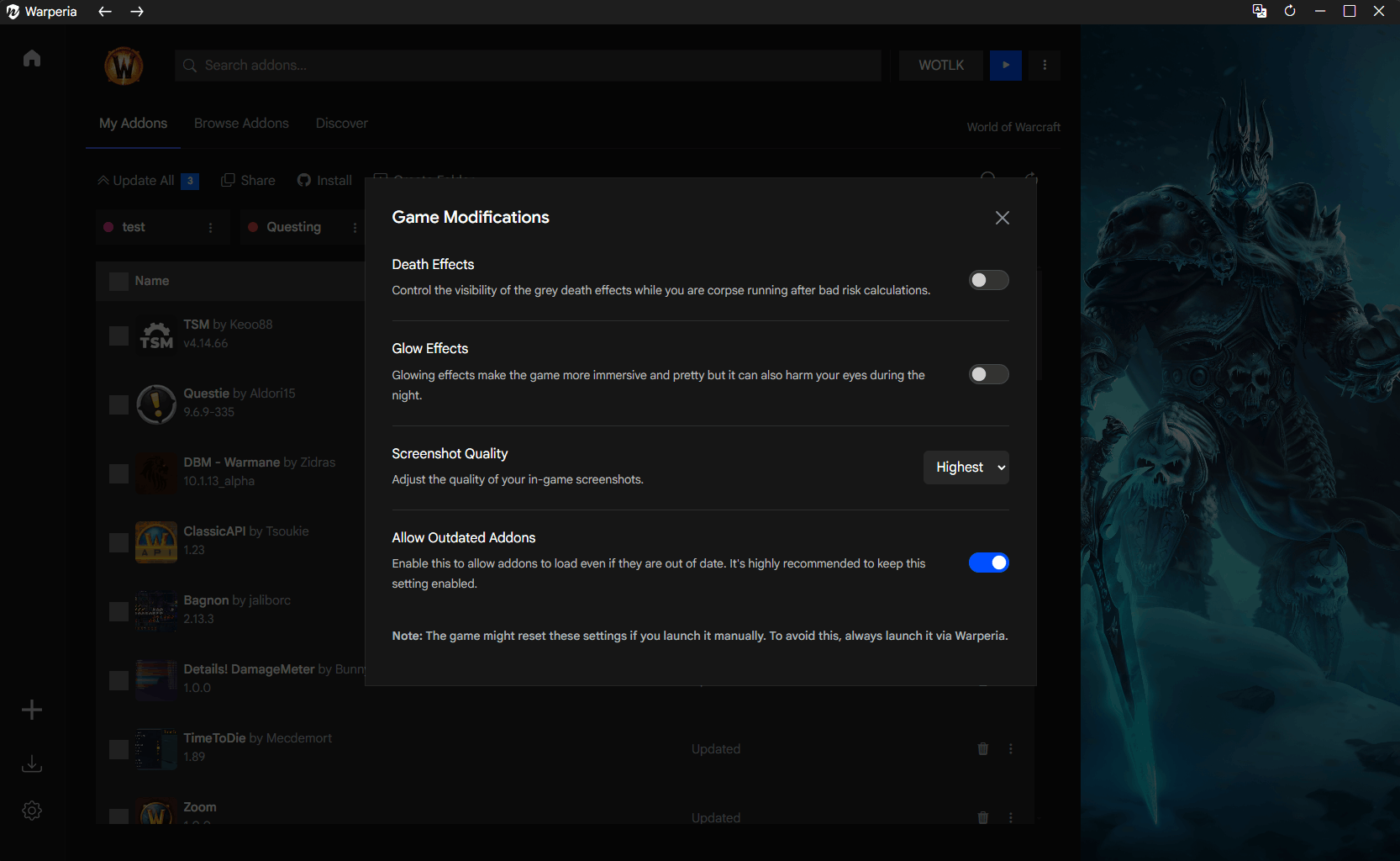
Task: Launch the game with the play button
Action: click(x=1006, y=66)
